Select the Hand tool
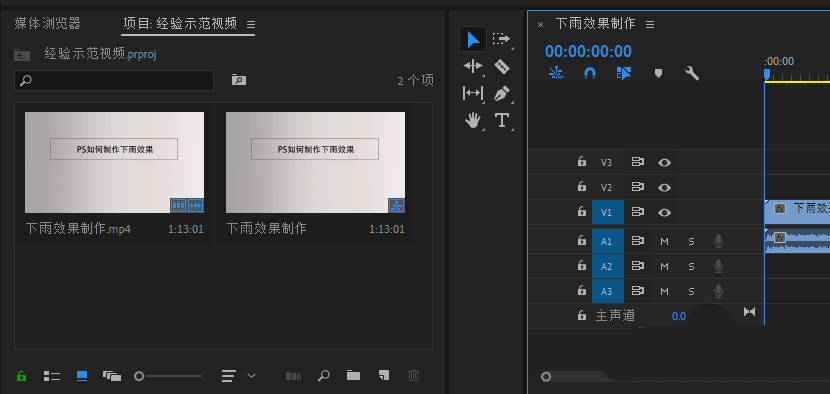This screenshot has height=394, width=830. tap(473, 121)
